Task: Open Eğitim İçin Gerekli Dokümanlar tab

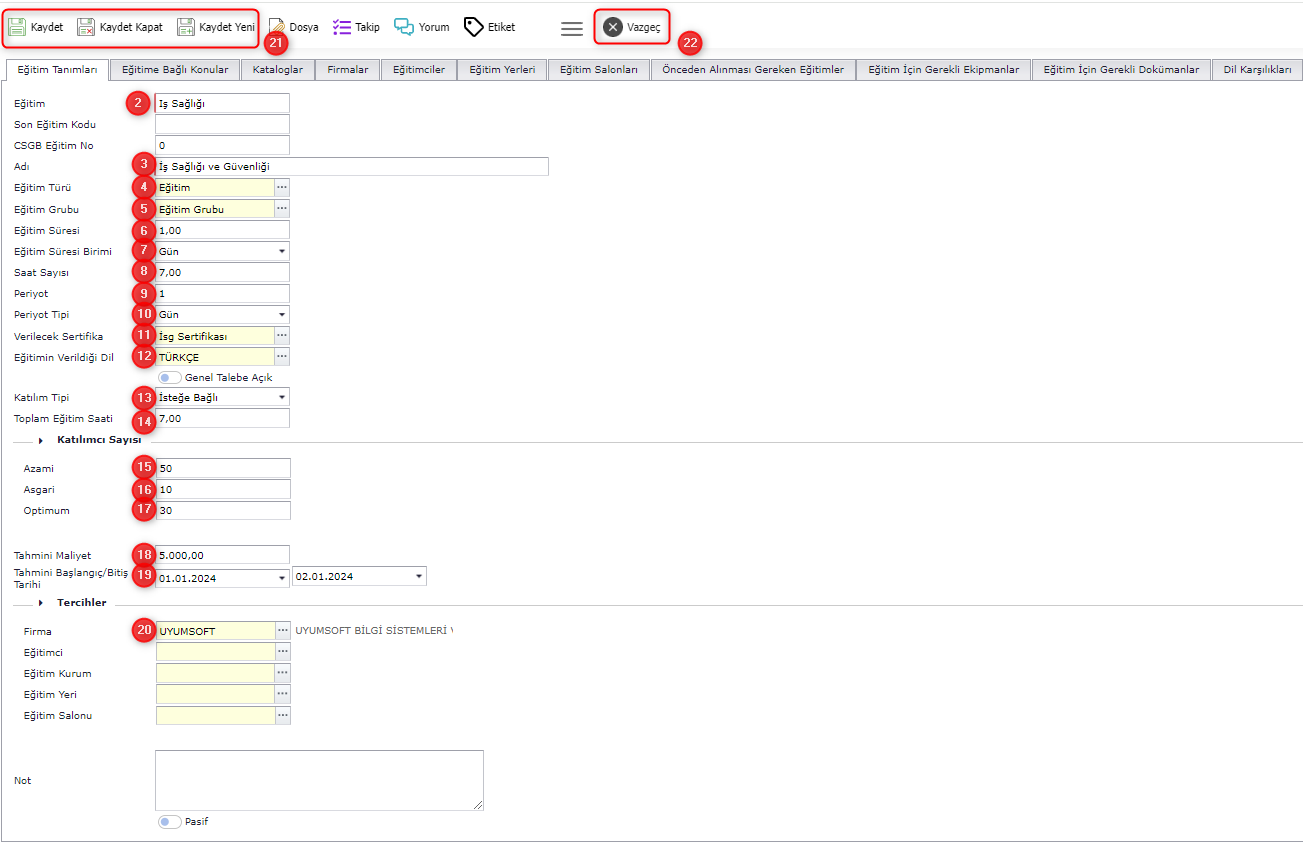Action: point(1121,70)
